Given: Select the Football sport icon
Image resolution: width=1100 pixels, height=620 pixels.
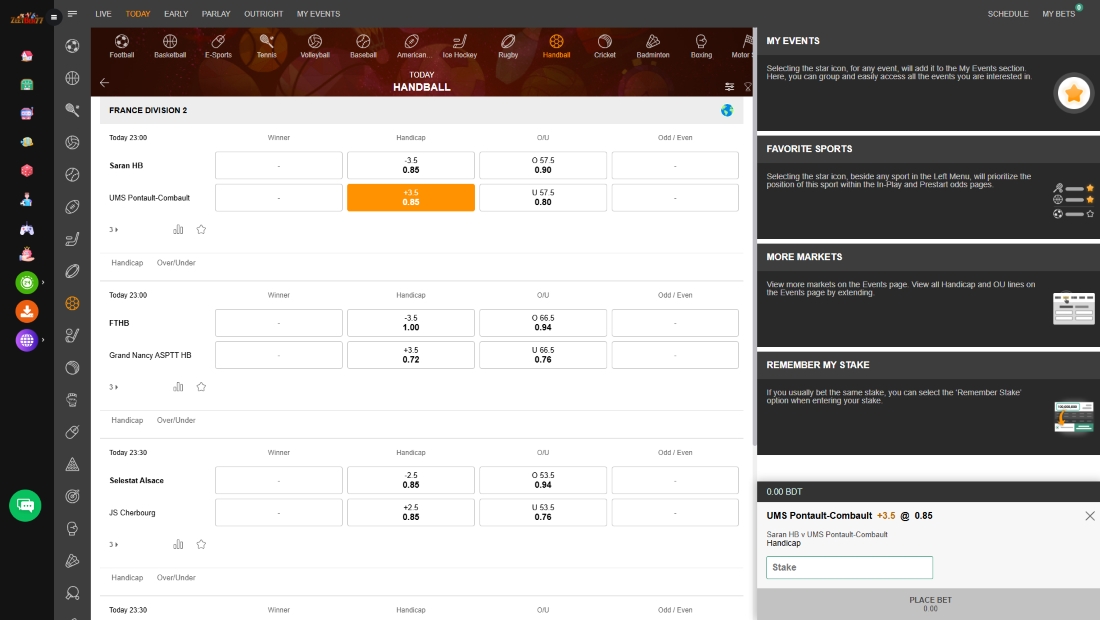Looking at the screenshot, I should [121, 46].
